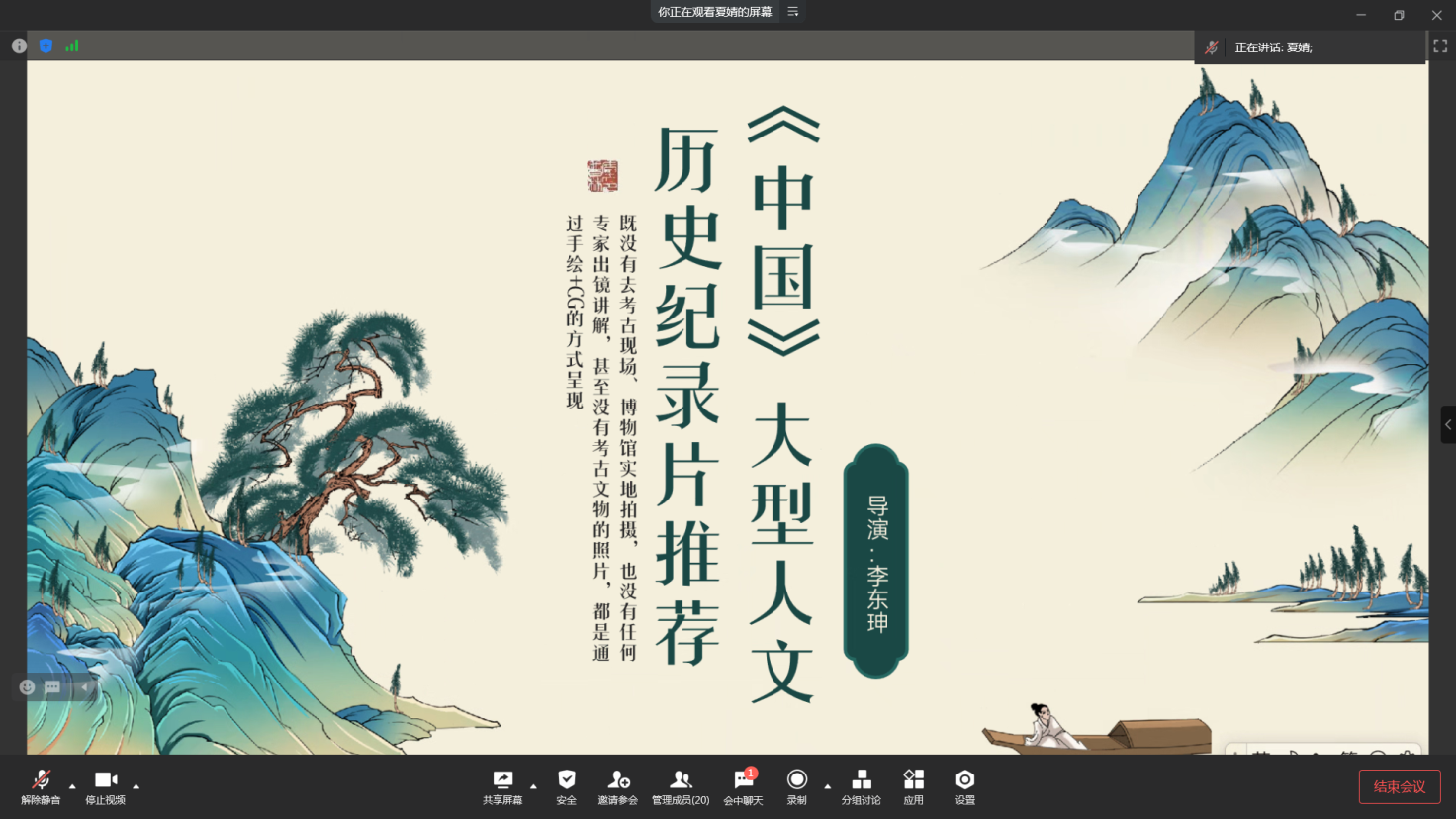The height and width of the screenshot is (819, 1456).
Task: Expand the arrow next to Share Screen
Action: click(x=534, y=786)
